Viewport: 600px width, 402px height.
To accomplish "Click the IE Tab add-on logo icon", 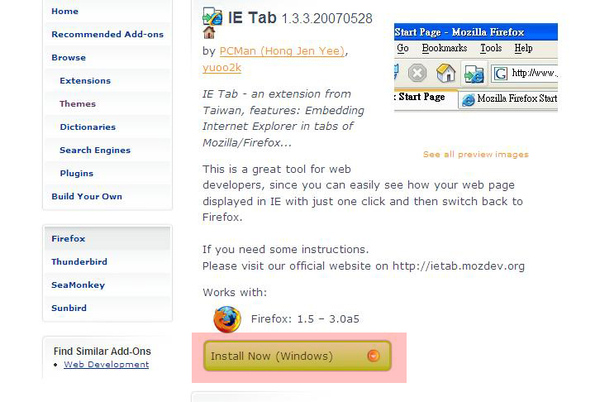I will click(212, 16).
